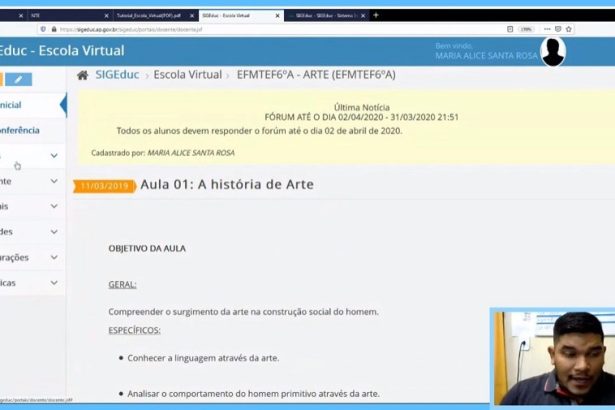Click the presenter webcam thumbnail
This screenshot has height=410, width=615.
[552, 356]
